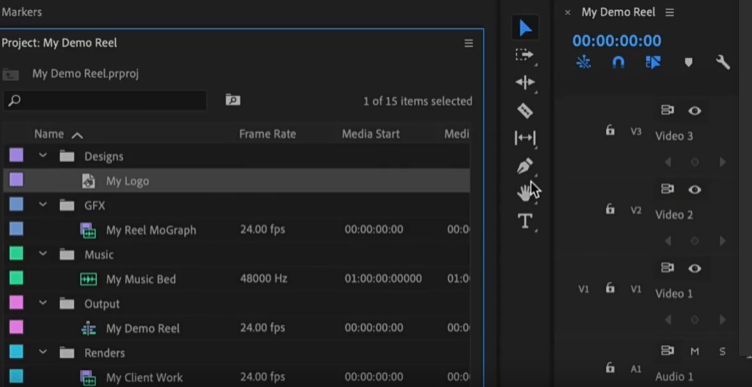Open the Project panel menu
The height and width of the screenshot is (387, 752).
(469, 43)
